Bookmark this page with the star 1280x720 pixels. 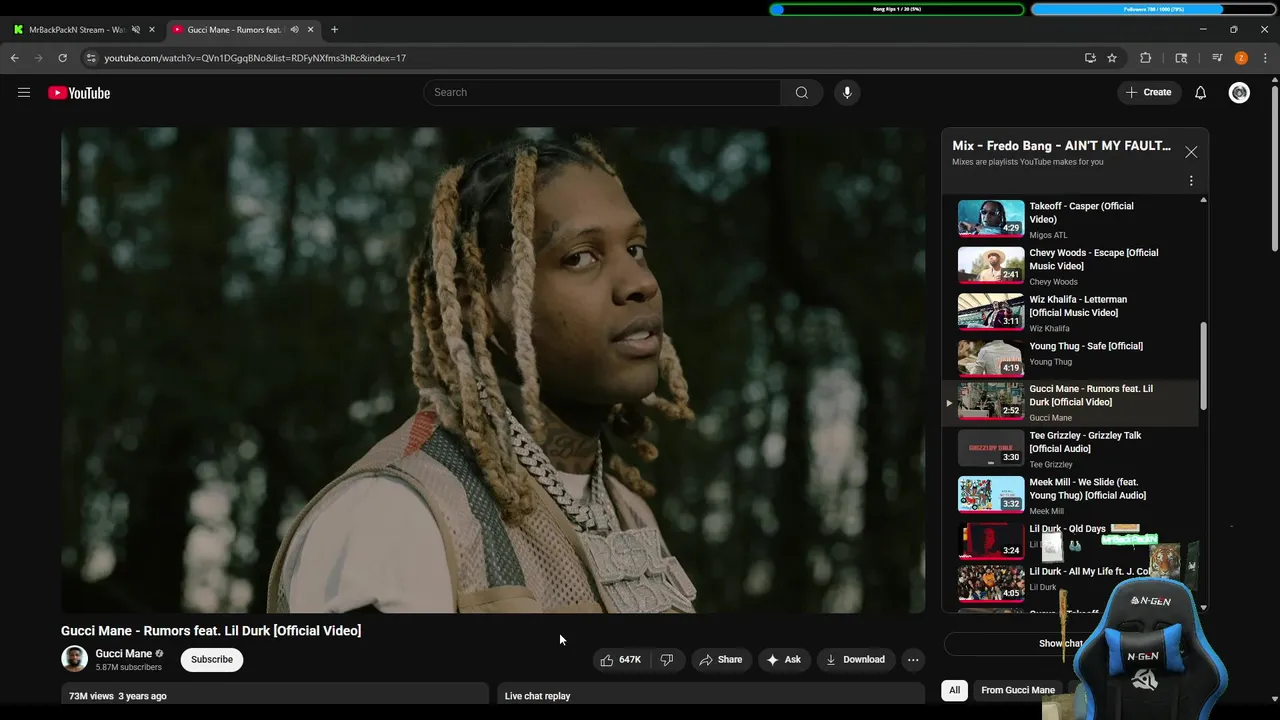tap(1112, 58)
